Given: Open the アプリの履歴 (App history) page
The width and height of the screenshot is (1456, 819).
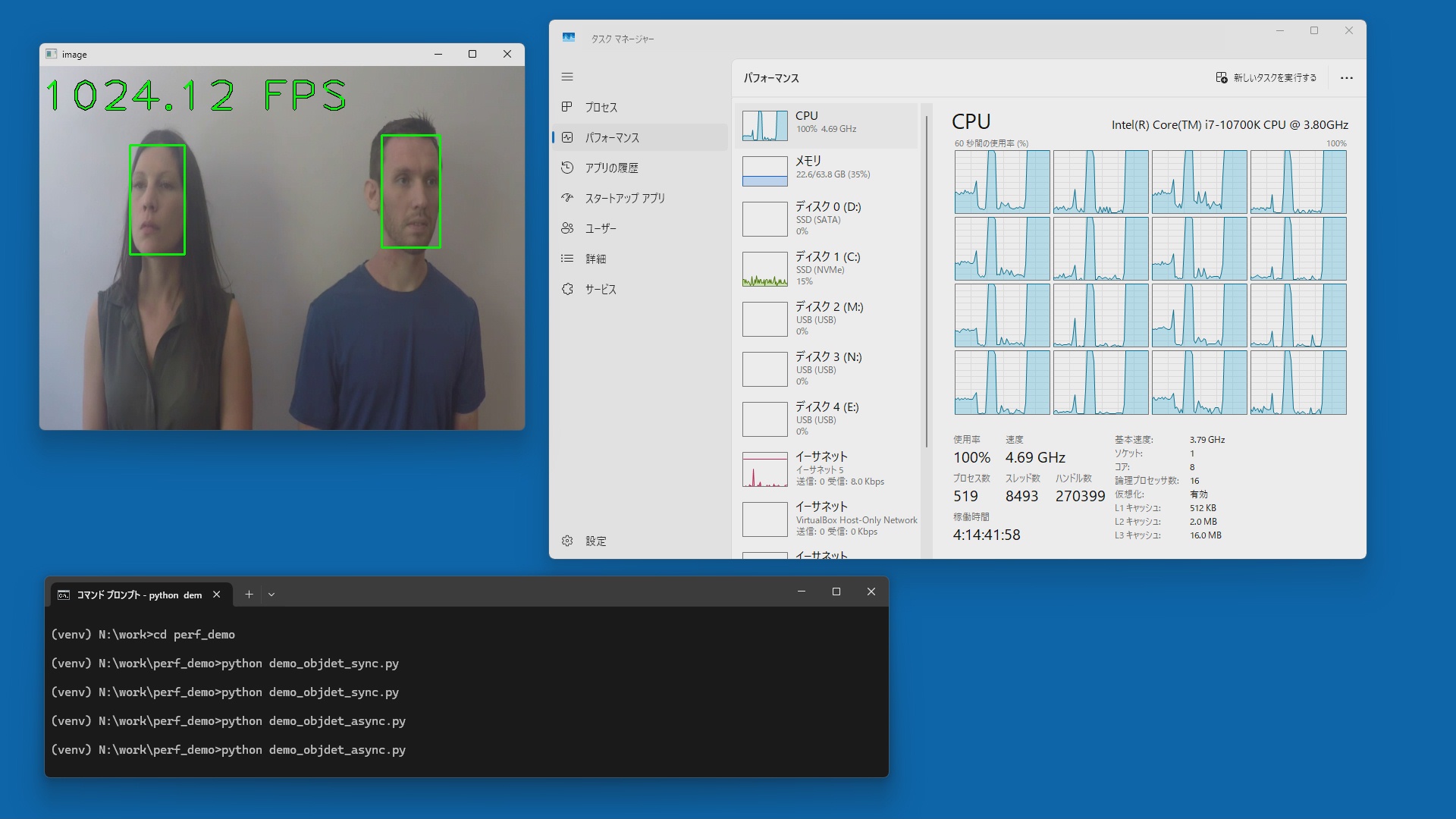Looking at the screenshot, I should (611, 168).
